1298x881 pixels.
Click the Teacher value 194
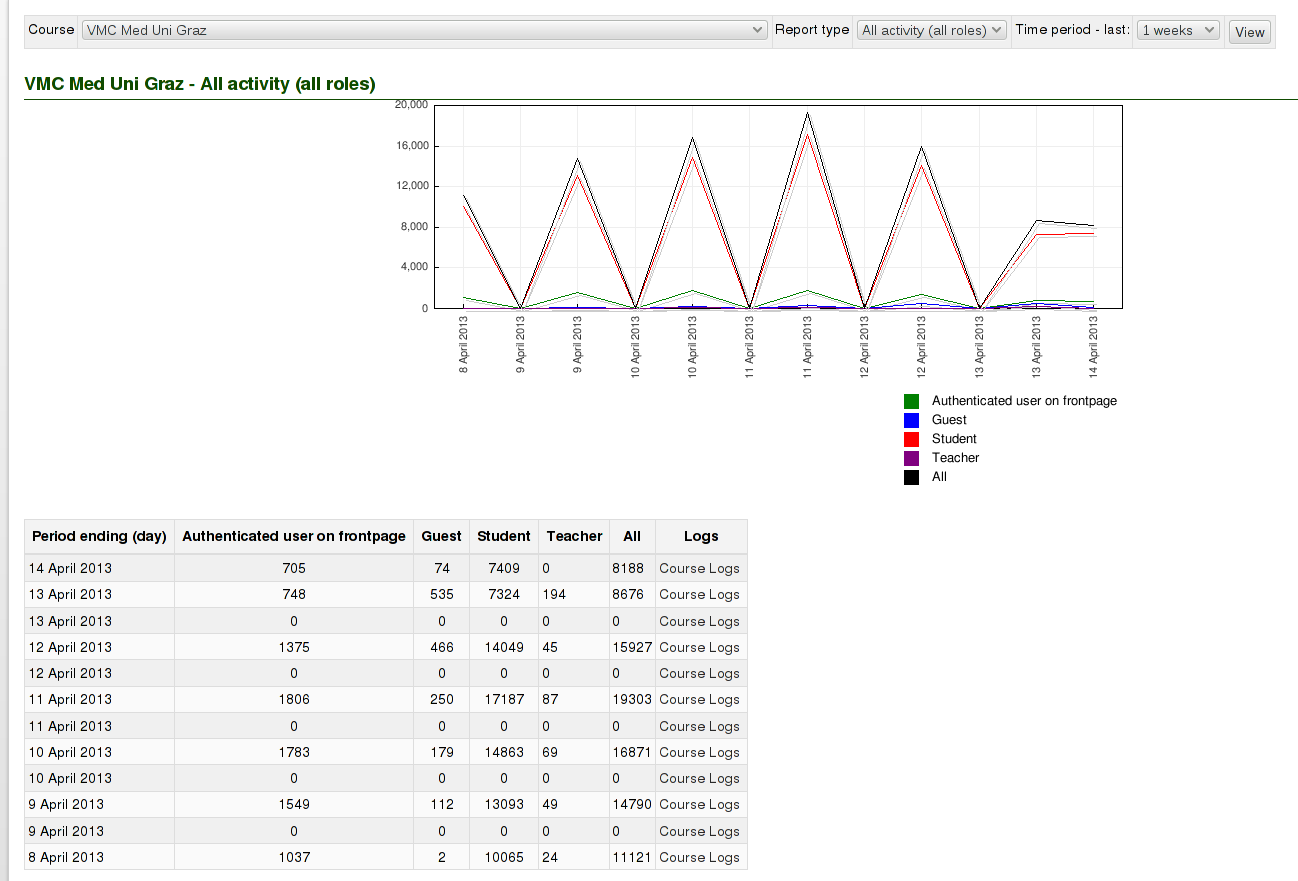(554, 594)
